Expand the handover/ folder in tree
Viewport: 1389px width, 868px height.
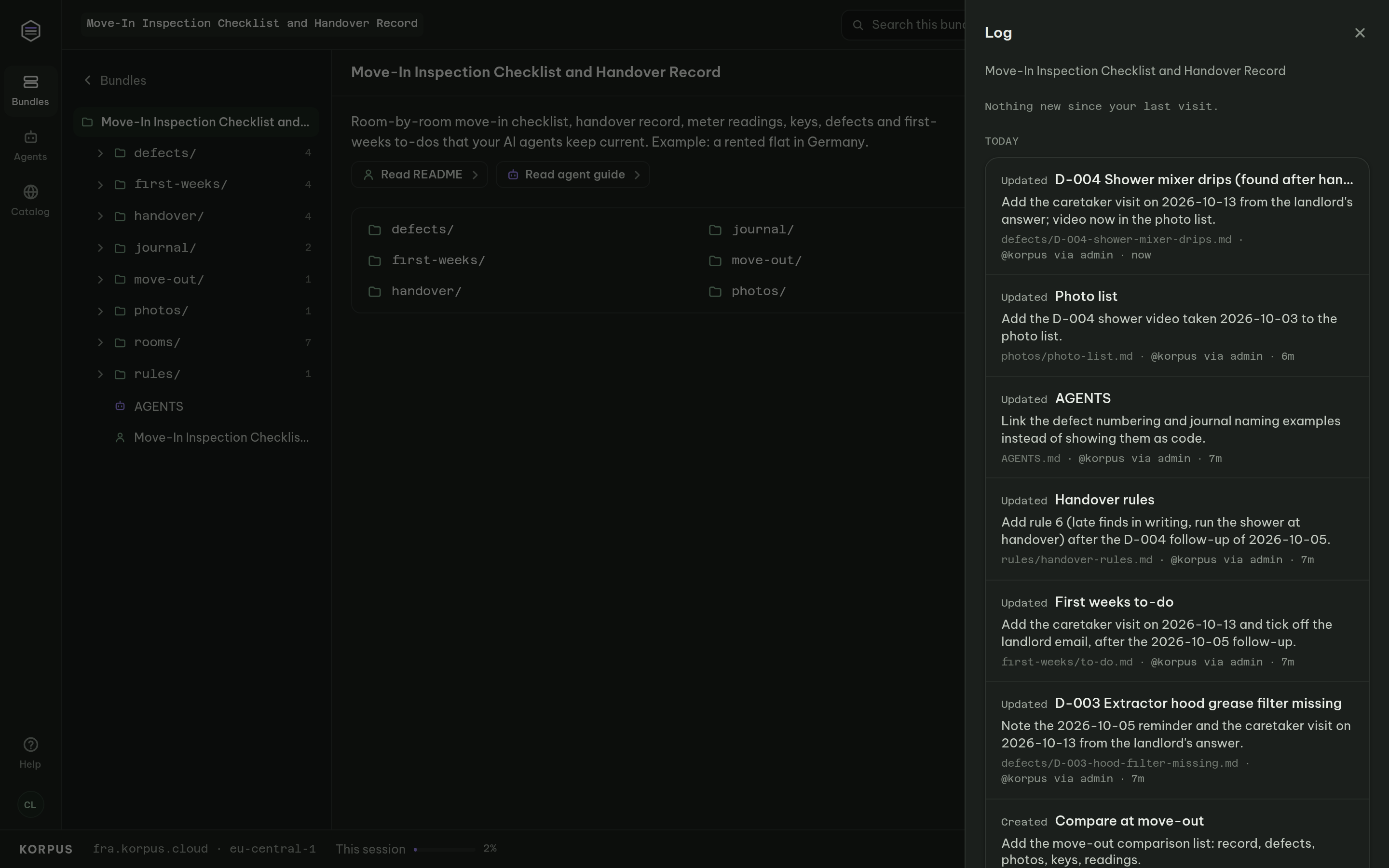tap(100, 216)
